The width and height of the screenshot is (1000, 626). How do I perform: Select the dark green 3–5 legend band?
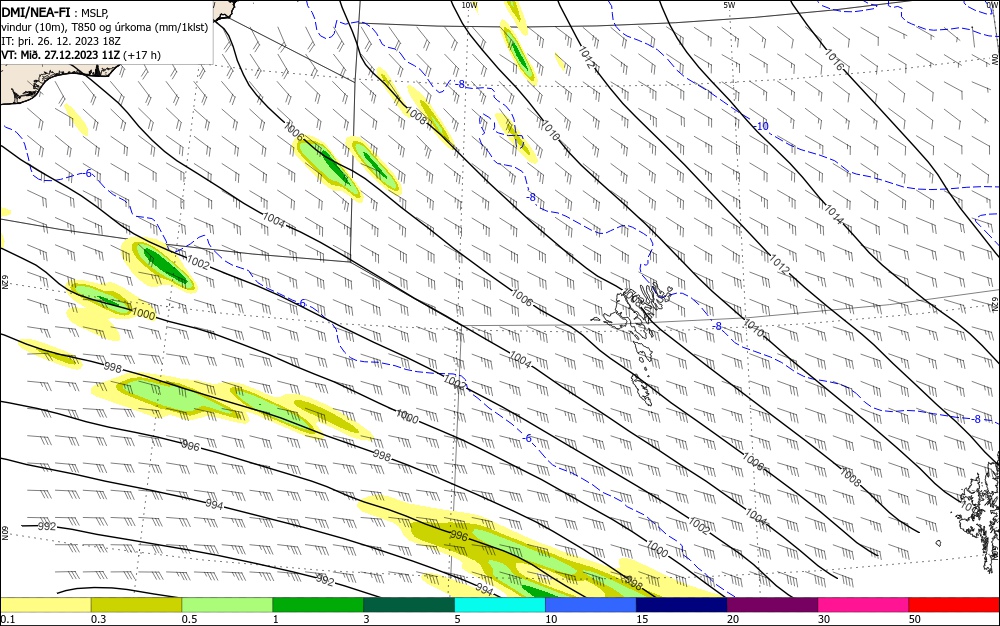click(x=409, y=605)
